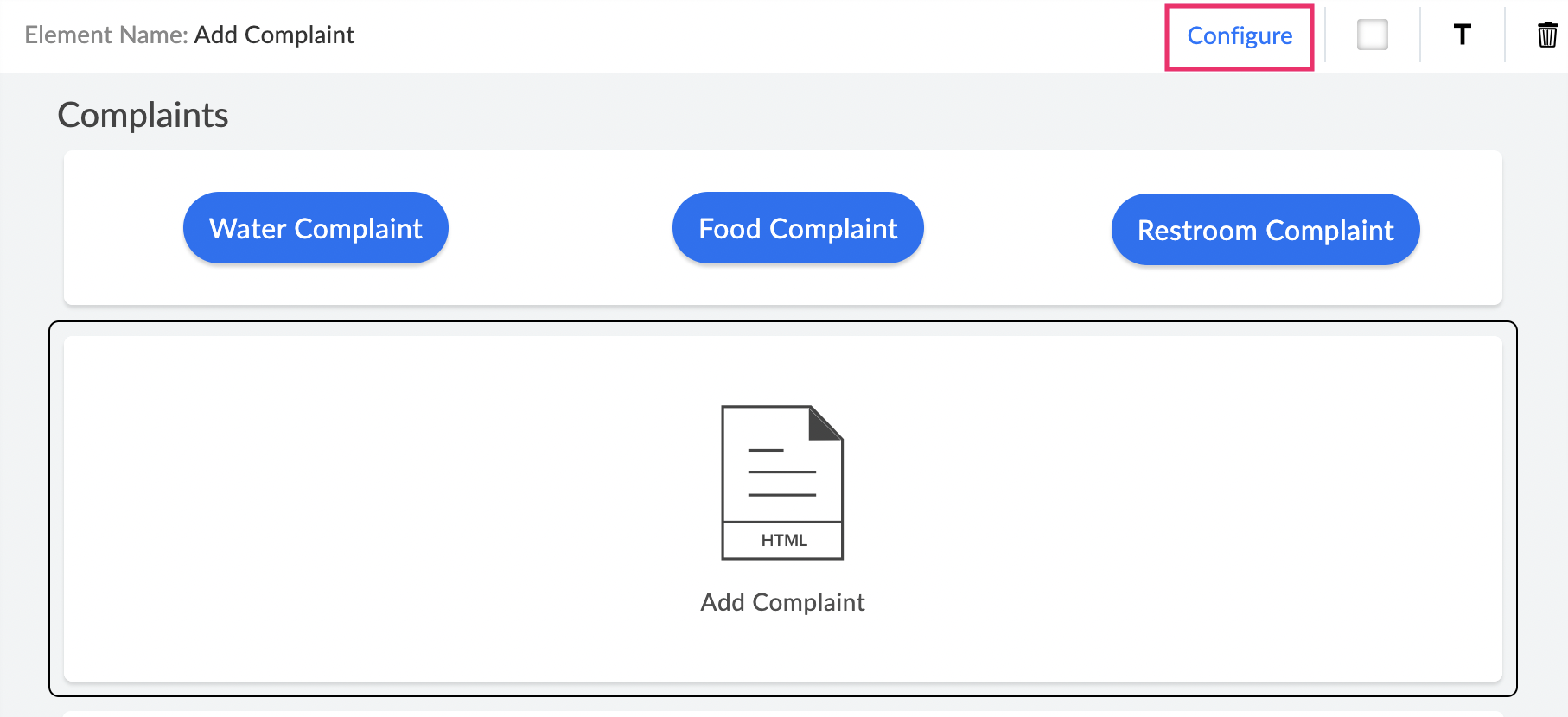Open text styling with the T icon
The height and width of the screenshot is (717, 1568).
click(x=1462, y=35)
